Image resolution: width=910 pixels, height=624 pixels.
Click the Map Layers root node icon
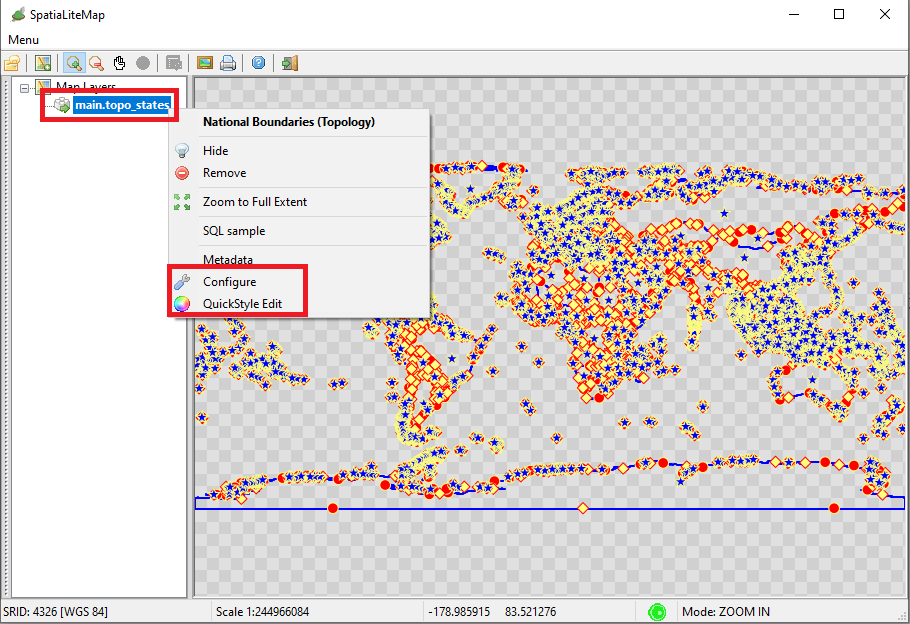pyautogui.click(x=42, y=87)
